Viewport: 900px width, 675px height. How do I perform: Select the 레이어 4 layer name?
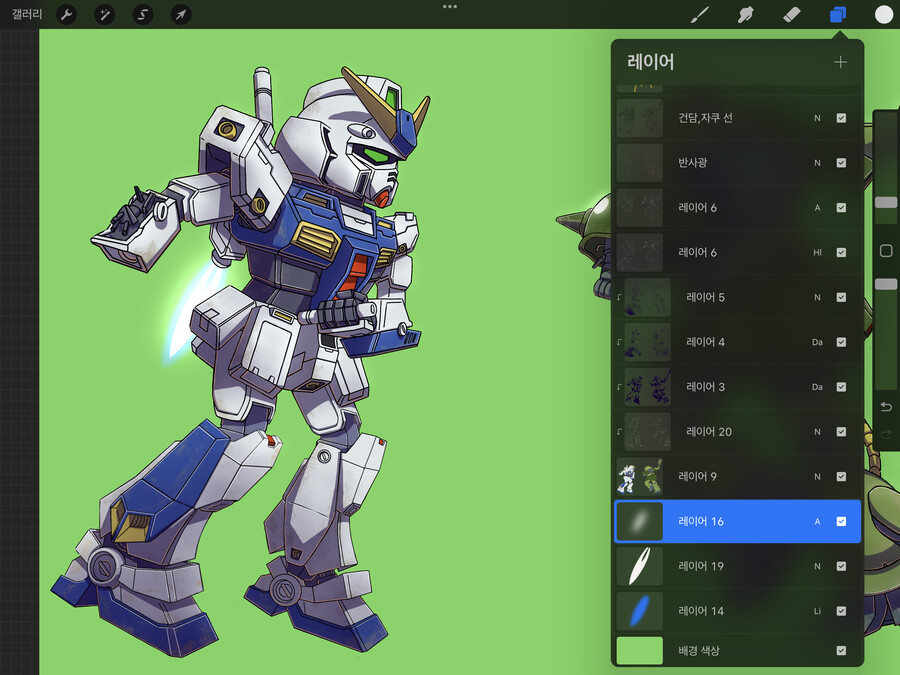(705, 342)
